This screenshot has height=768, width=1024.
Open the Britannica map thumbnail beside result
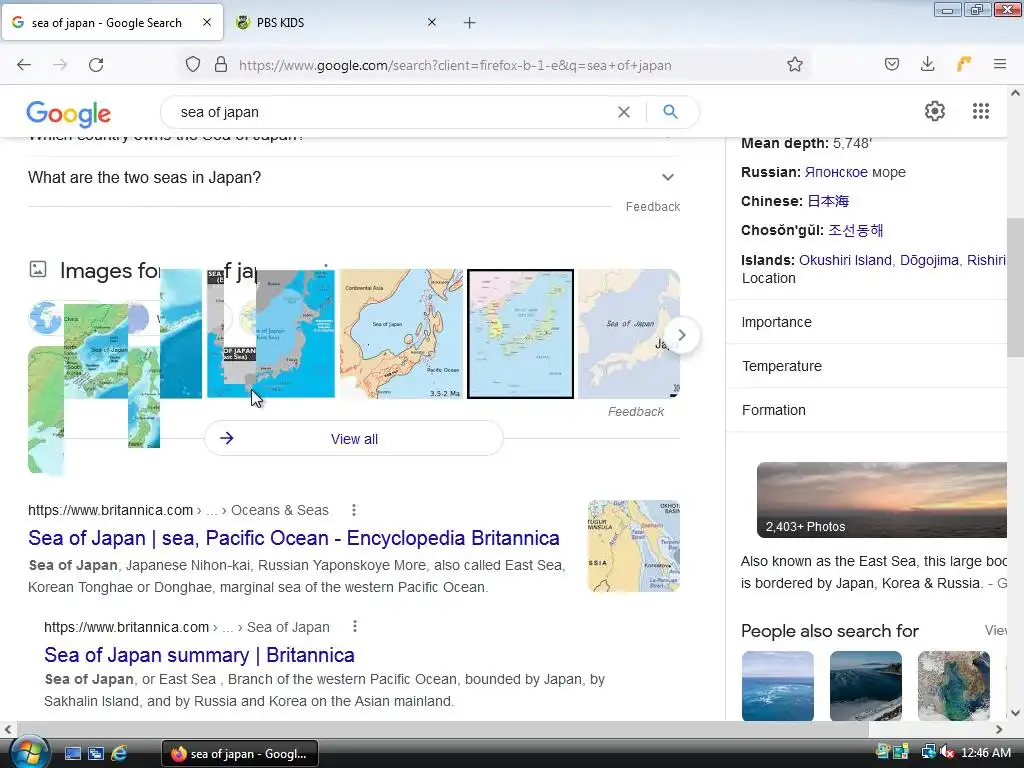point(633,546)
